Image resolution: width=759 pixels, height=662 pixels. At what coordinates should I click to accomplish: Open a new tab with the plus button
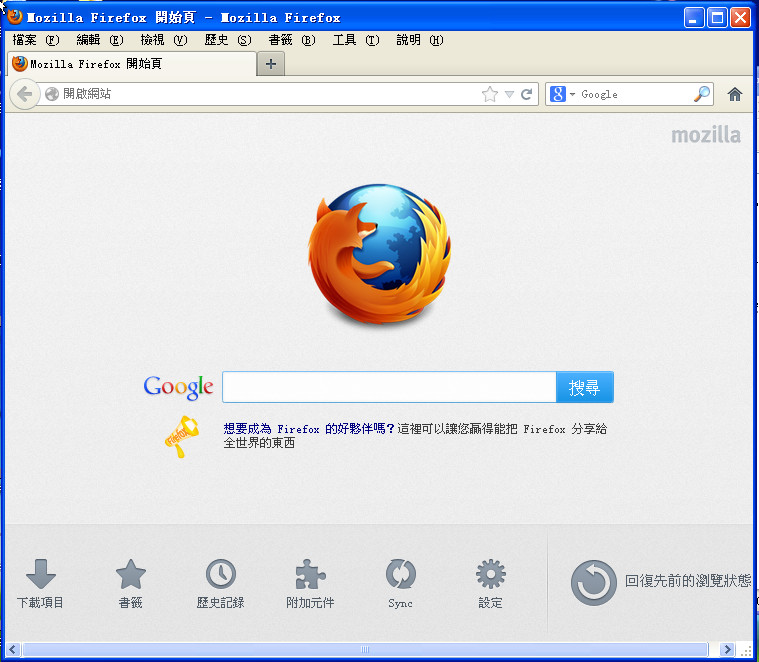coord(271,64)
